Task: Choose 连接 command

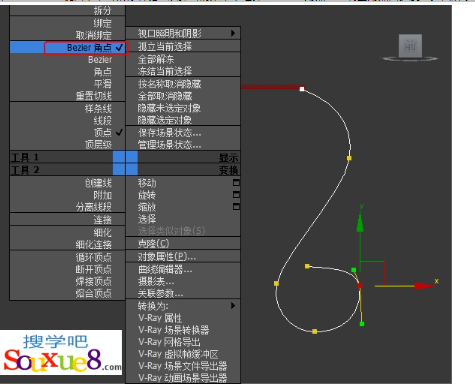Action: click(67, 220)
